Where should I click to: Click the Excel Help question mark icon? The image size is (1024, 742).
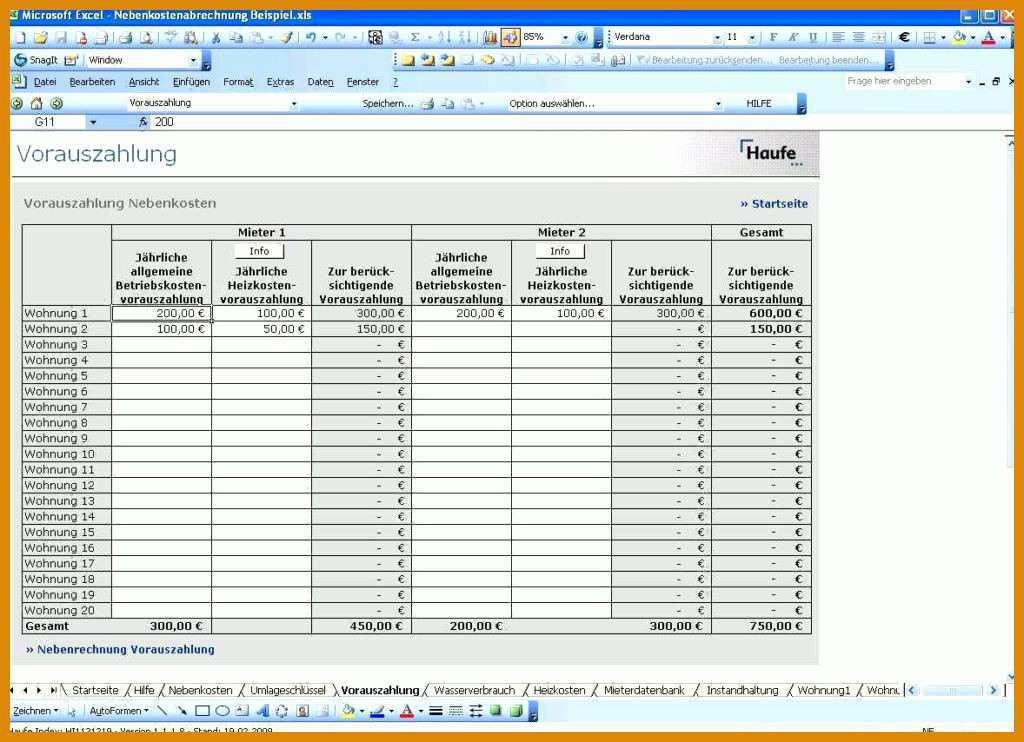point(581,37)
